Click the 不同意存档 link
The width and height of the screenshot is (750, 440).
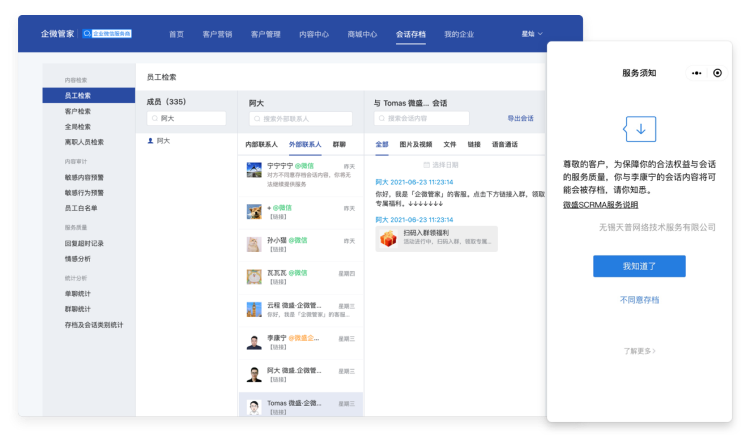coord(639,300)
